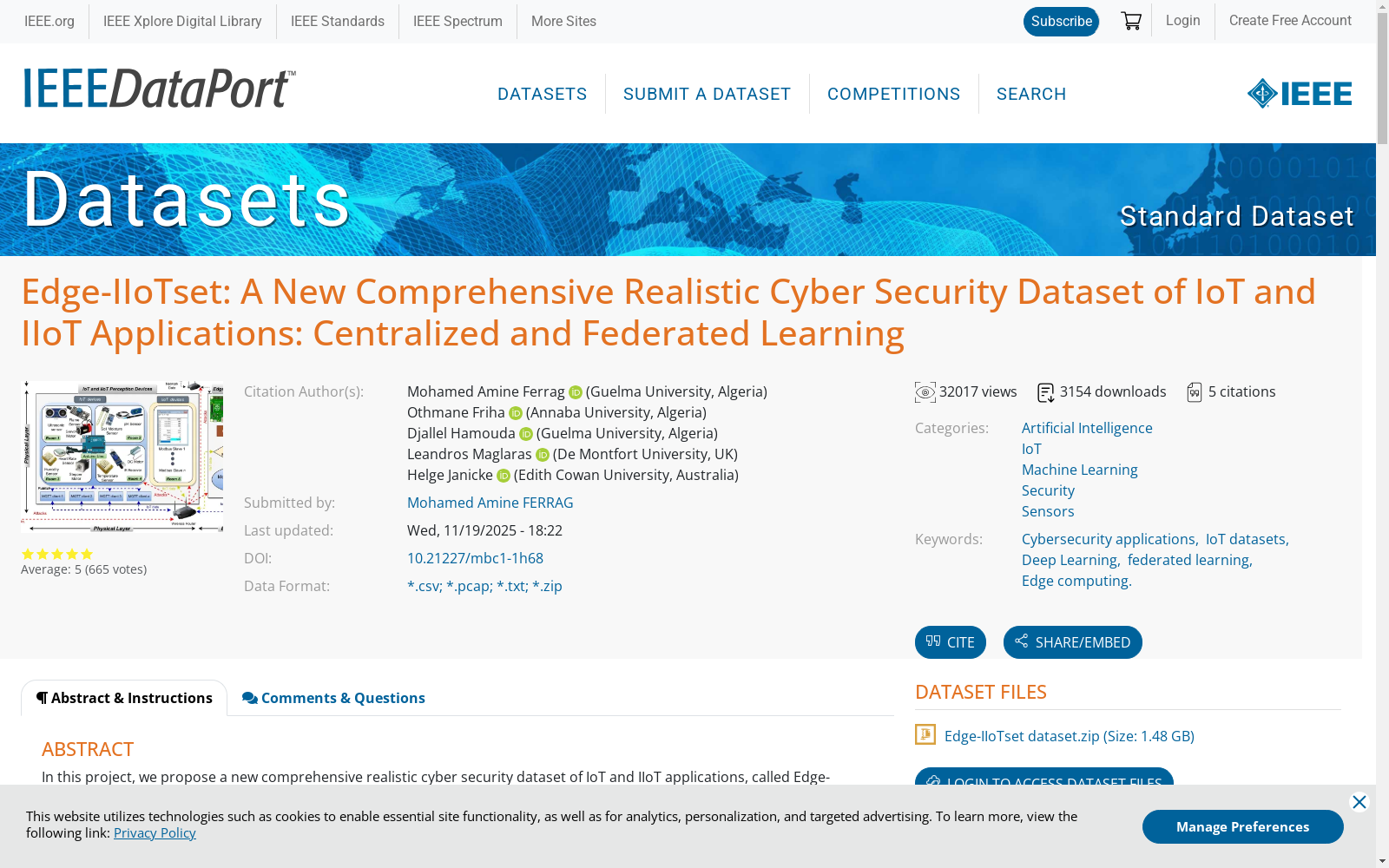Open the Competitions menu item

[x=894, y=94]
